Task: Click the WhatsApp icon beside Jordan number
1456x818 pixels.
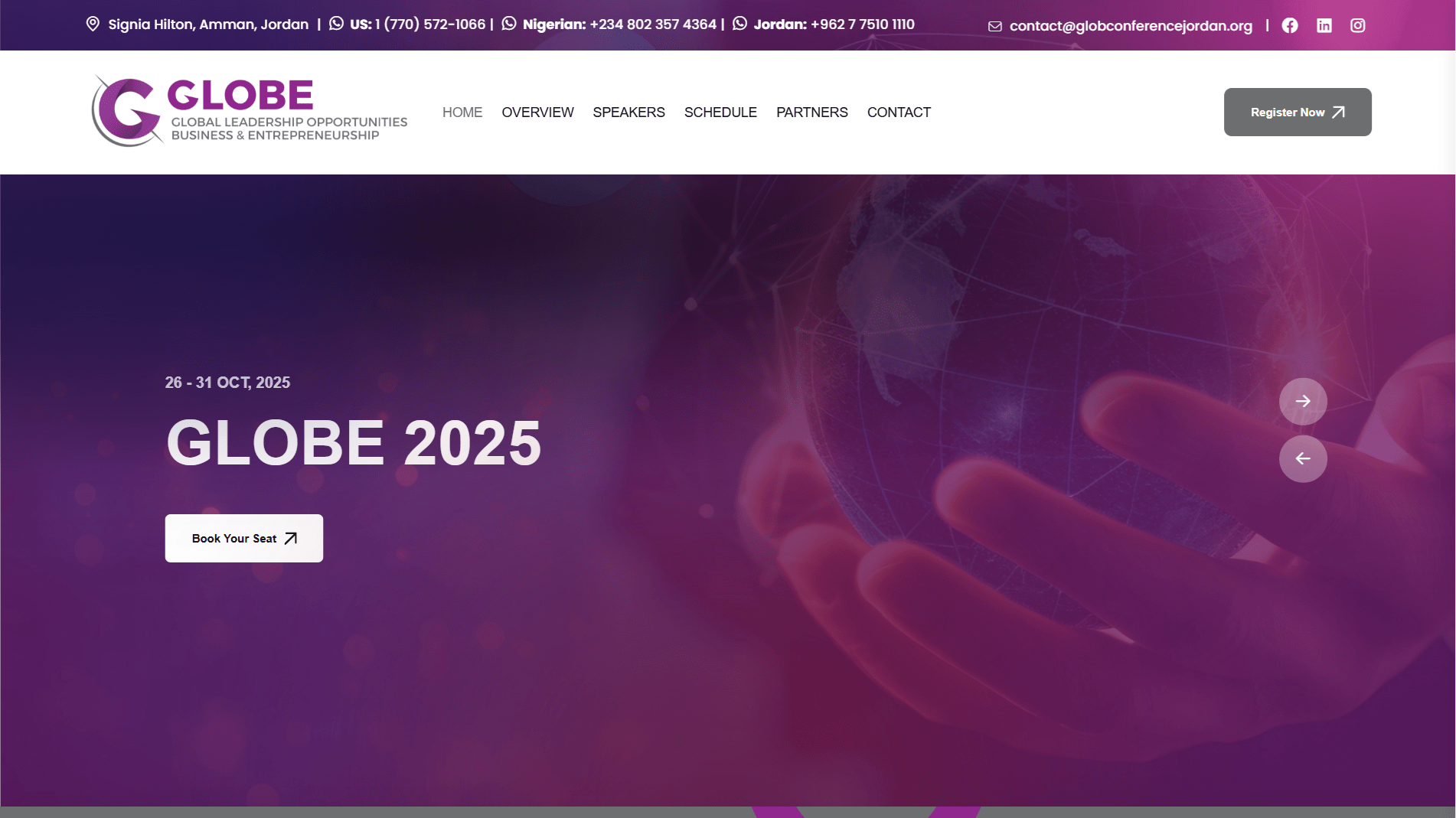Action: click(x=739, y=24)
